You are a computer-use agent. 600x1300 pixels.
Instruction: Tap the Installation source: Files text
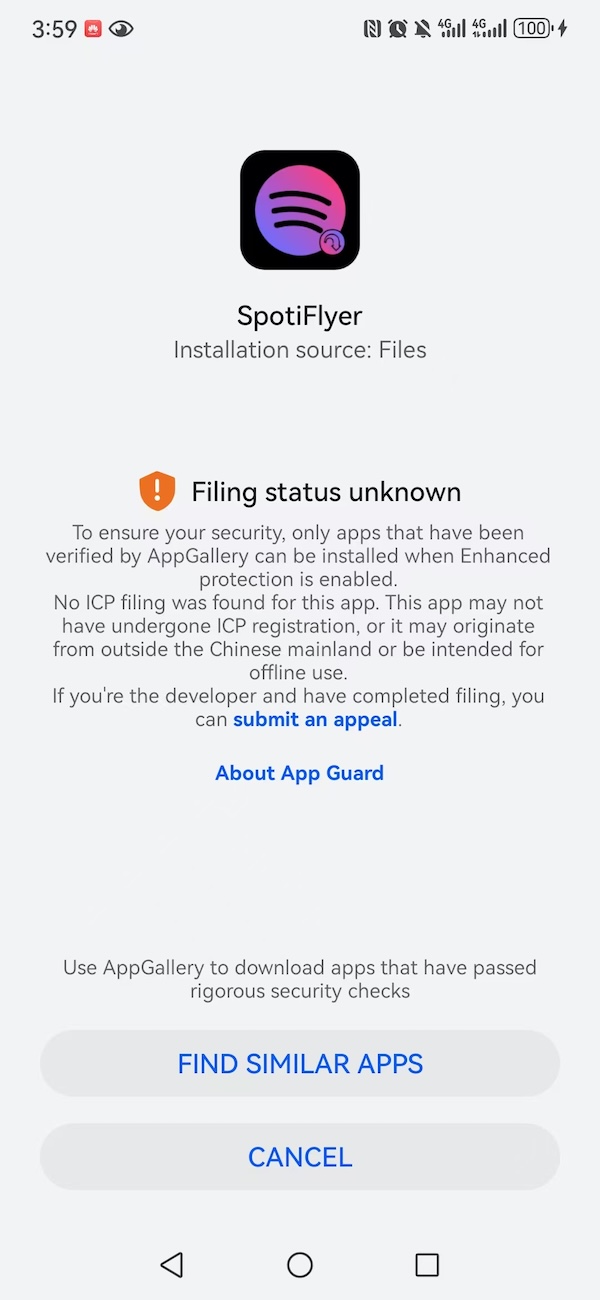coord(300,350)
